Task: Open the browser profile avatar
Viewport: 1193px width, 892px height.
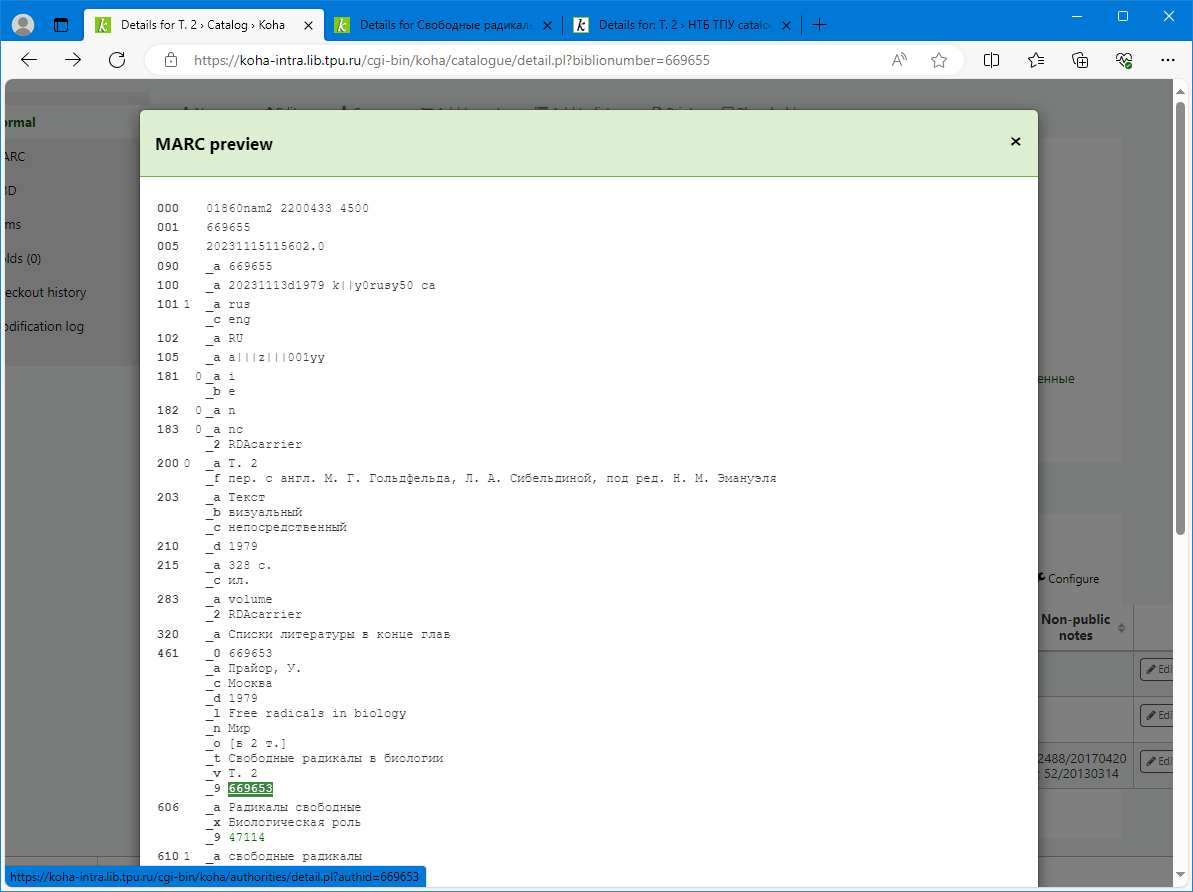Action: [22, 25]
